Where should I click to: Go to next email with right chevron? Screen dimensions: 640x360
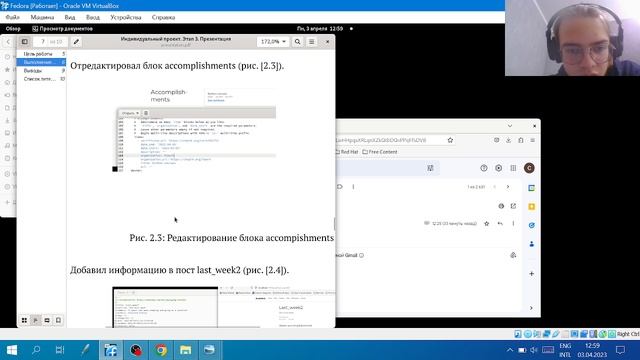508,187
